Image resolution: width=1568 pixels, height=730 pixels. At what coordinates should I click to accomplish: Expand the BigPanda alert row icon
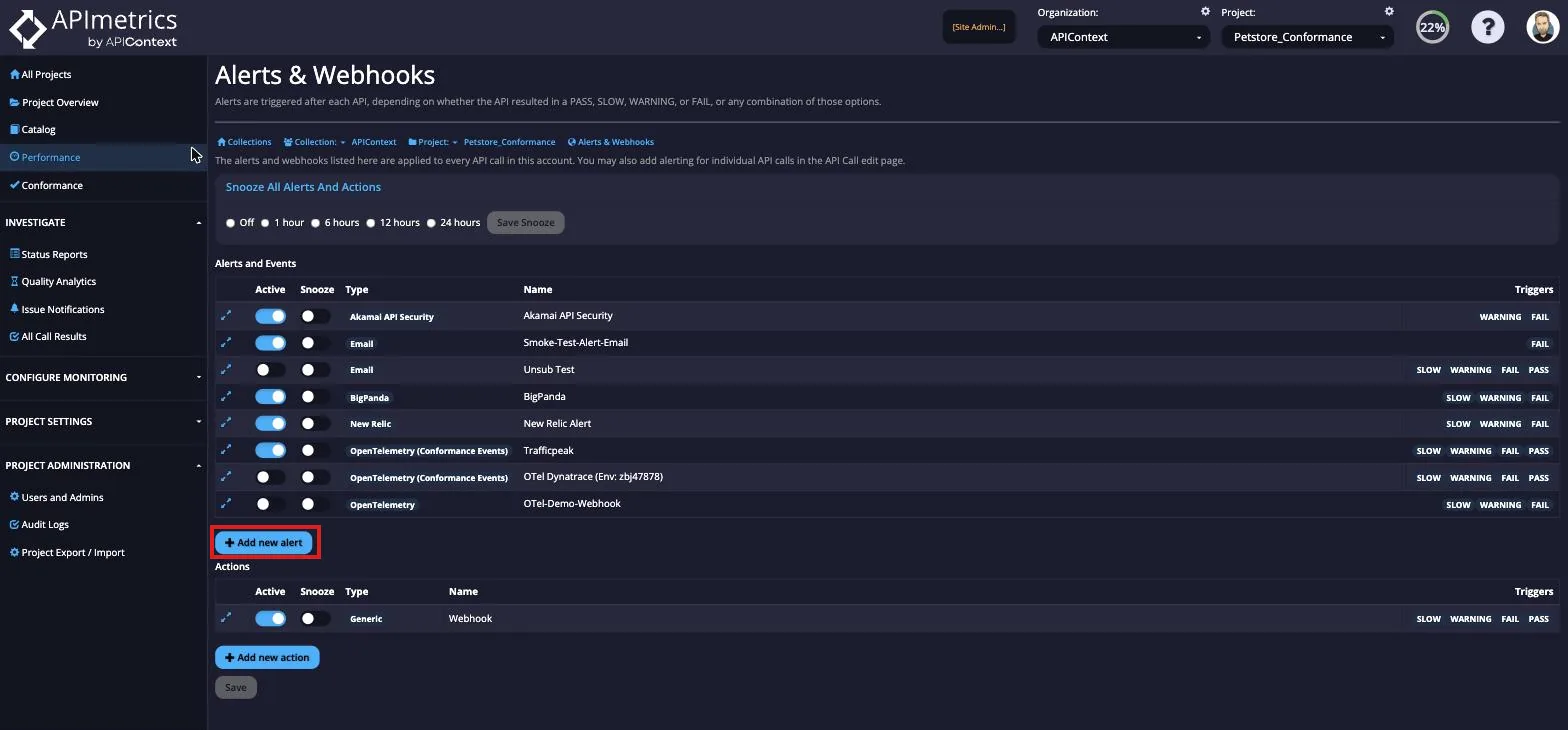226,396
